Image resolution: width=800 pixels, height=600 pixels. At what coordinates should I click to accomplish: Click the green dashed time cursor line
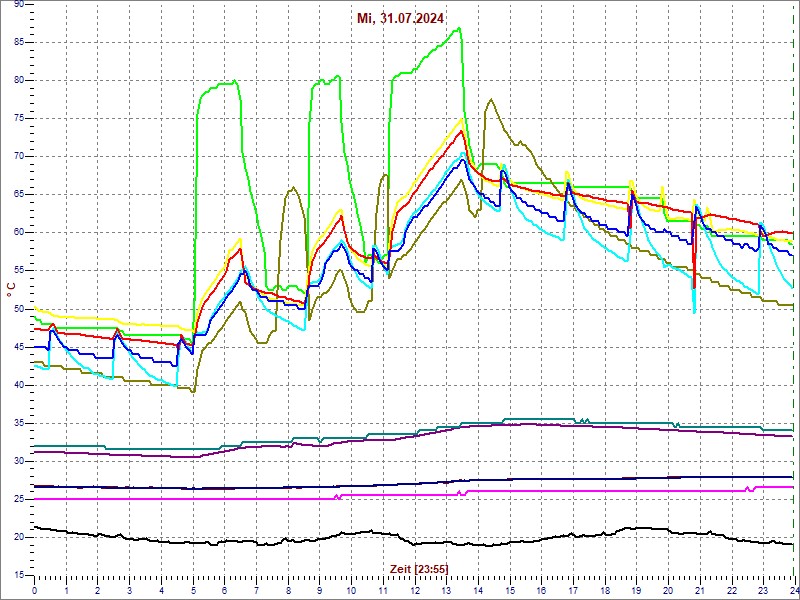(x=795, y=289)
